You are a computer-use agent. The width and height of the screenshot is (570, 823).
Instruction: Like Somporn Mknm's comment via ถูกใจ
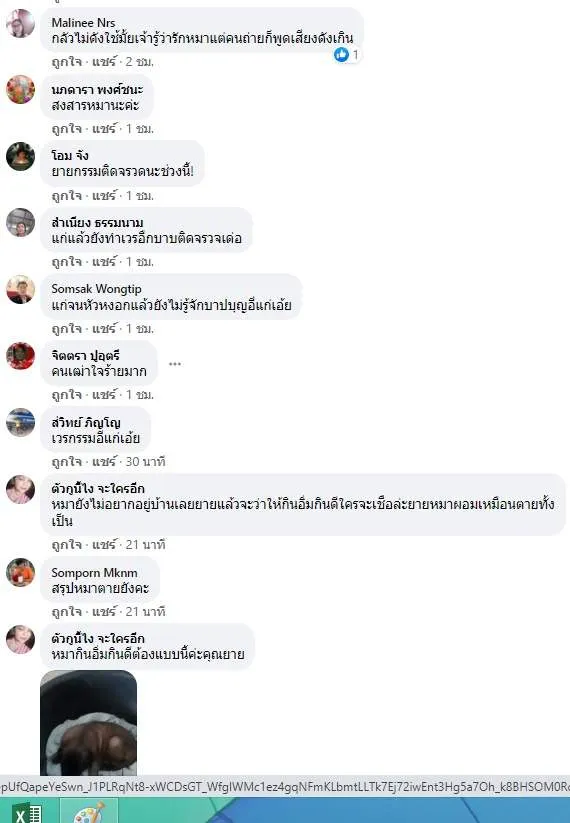tap(67, 611)
